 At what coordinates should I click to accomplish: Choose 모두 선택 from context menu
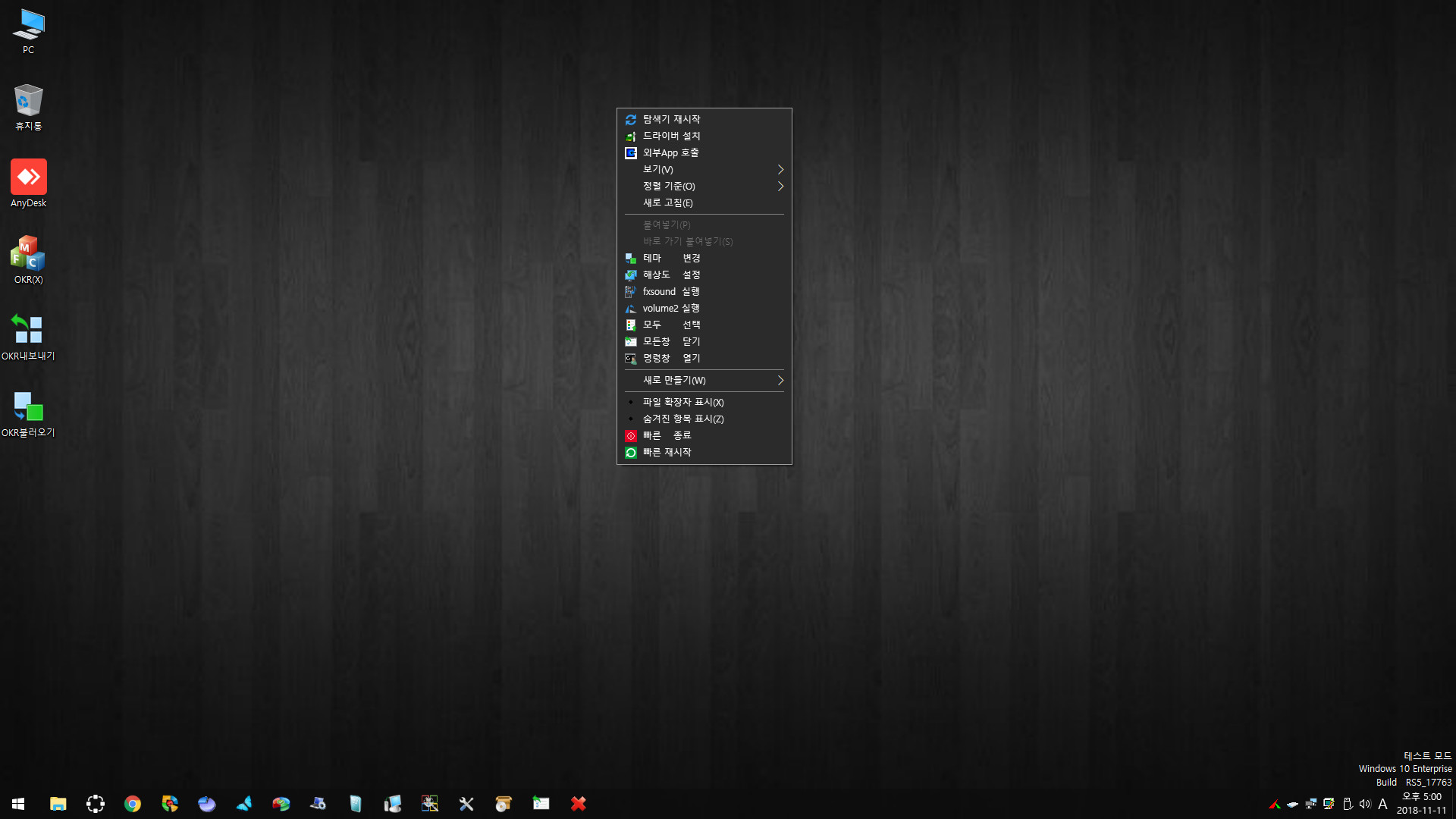[704, 325]
